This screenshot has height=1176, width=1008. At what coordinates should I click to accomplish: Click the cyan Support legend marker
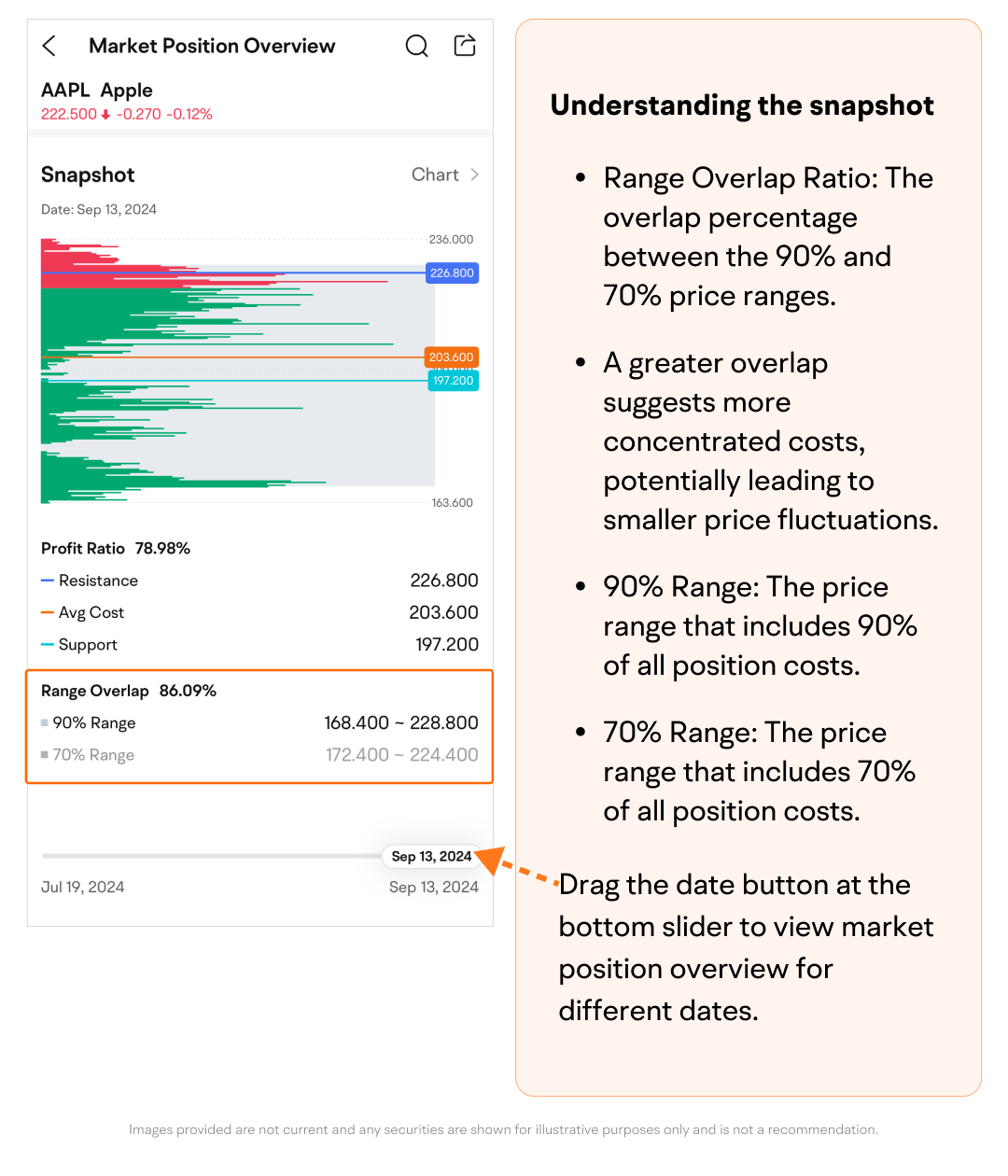48,644
